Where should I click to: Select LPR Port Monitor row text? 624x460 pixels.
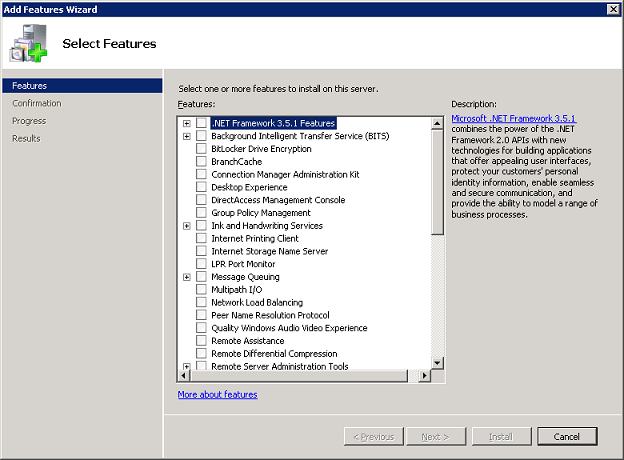(243, 264)
